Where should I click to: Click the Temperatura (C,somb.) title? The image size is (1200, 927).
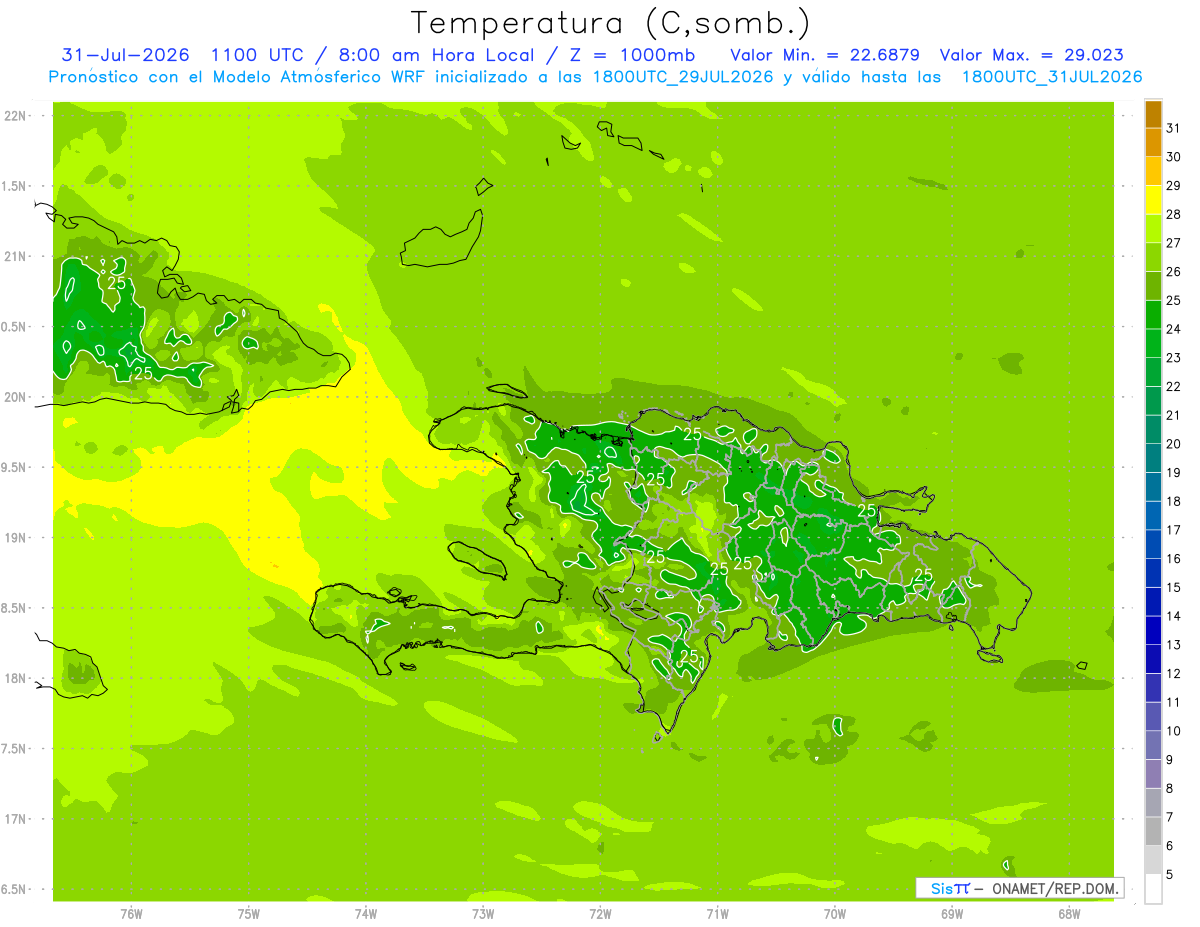pos(611,23)
